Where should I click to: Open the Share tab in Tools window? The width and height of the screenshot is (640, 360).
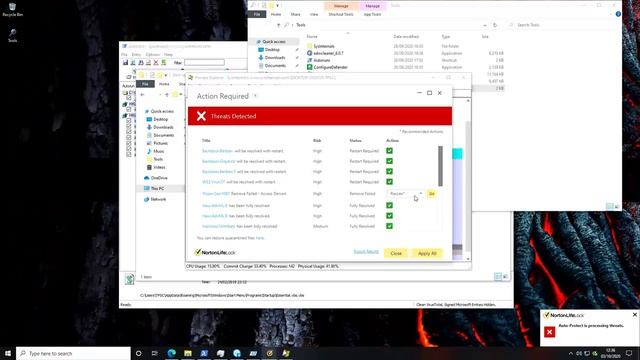point(296,14)
